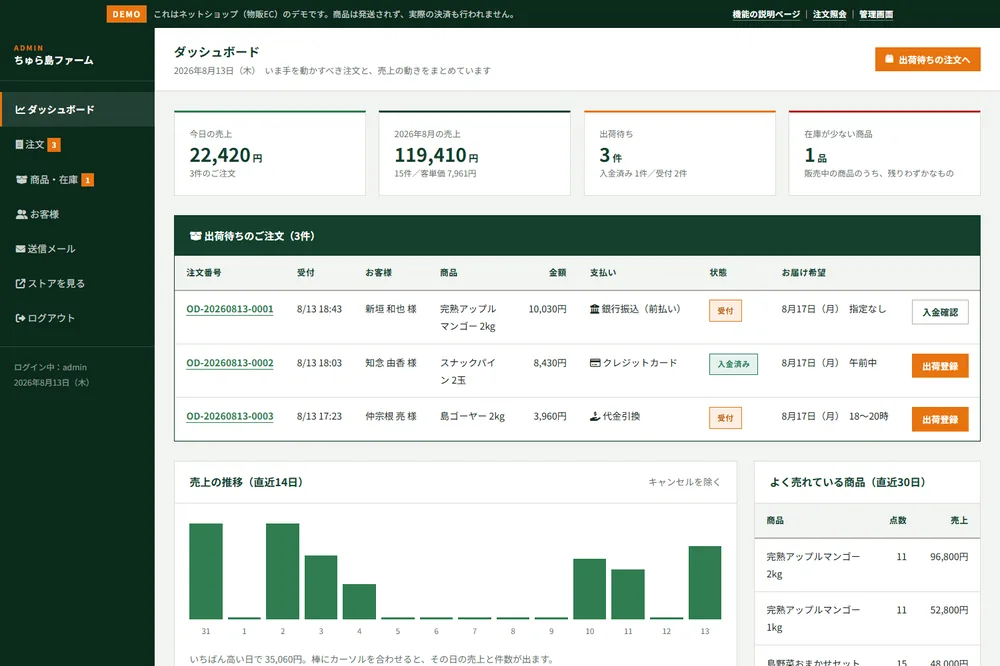Click the 今日の売上 22,420円 card

pyautogui.click(x=270, y=153)
